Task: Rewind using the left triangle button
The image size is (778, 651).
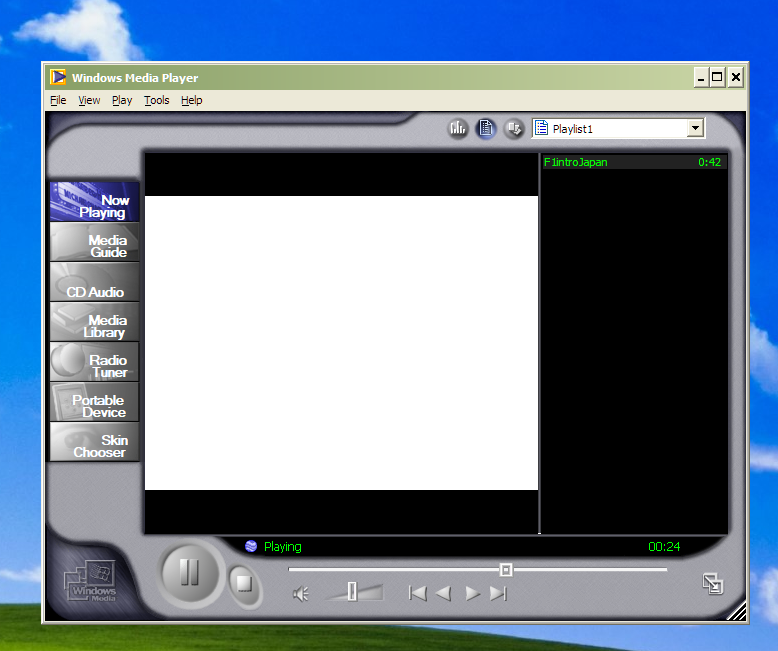Action: (x=444, y=593)
